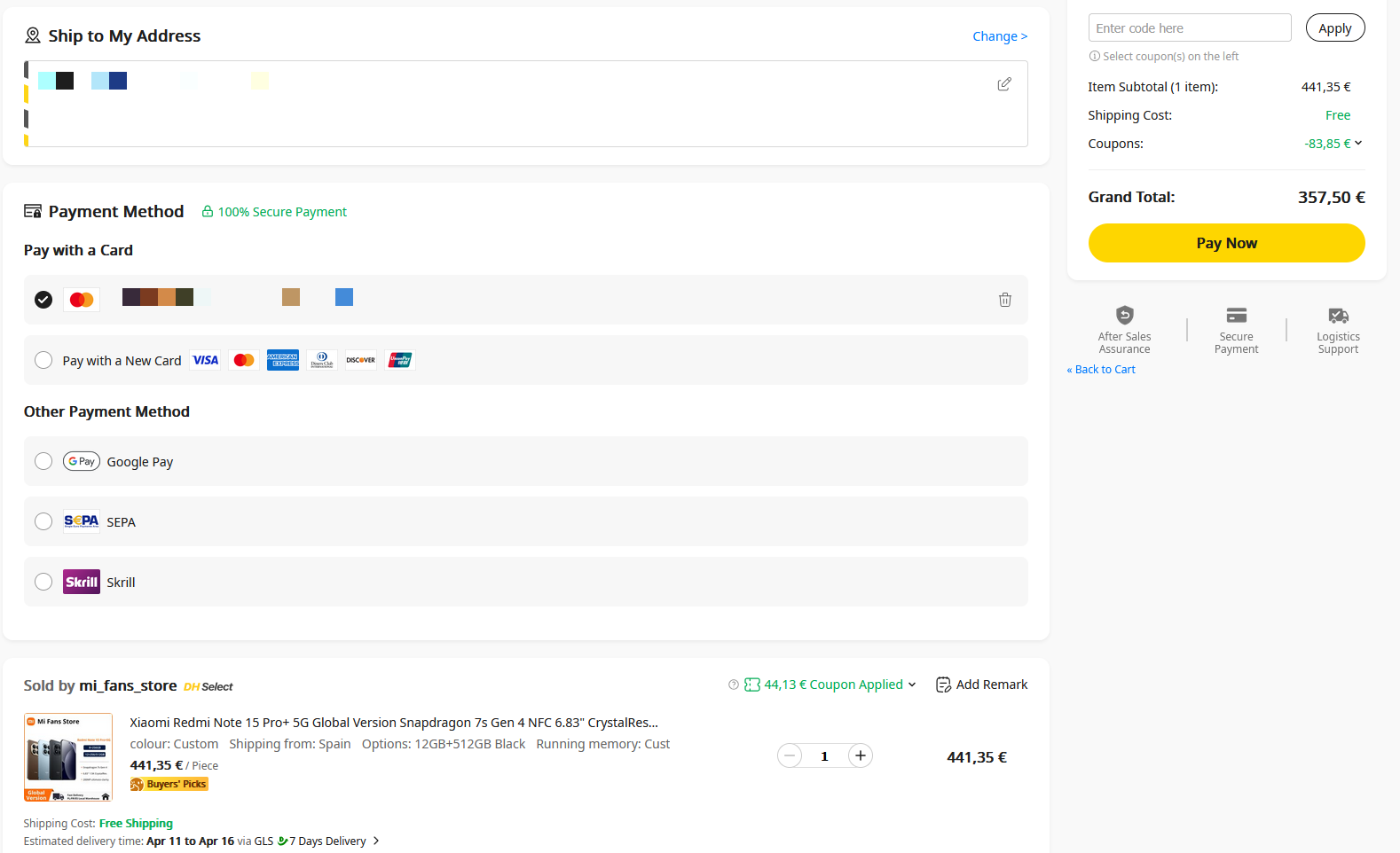Select SEPA payment radio button
1400x853 pixels.
click(x=43, y=521)
